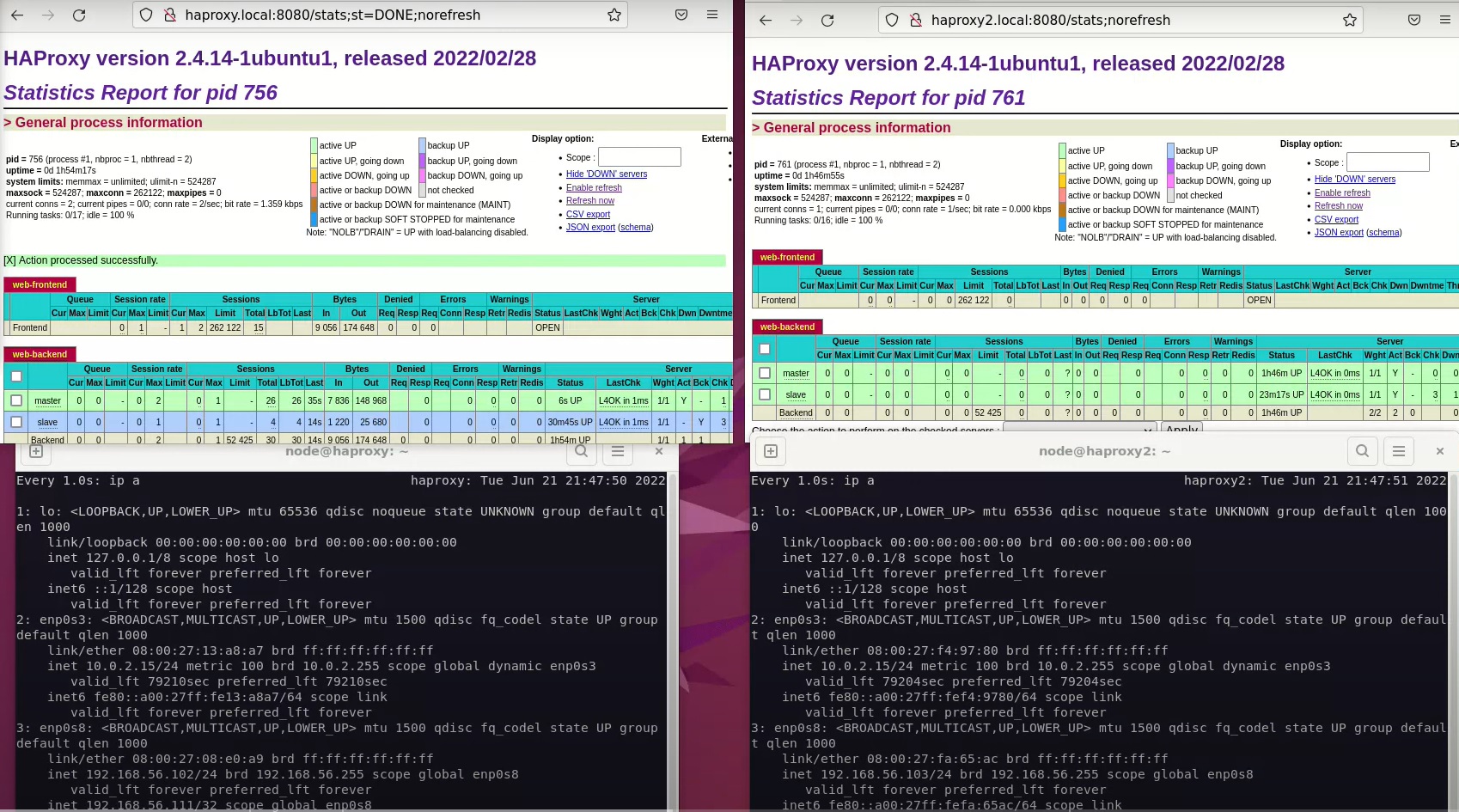Check the master server checkbox on haproxy2.local

(765, 372)
